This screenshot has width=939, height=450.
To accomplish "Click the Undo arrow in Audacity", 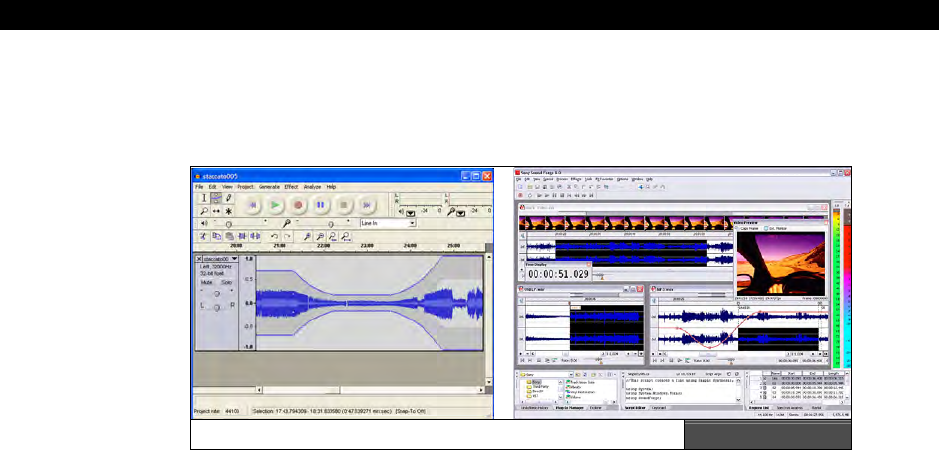I will [x=274, y=237].
